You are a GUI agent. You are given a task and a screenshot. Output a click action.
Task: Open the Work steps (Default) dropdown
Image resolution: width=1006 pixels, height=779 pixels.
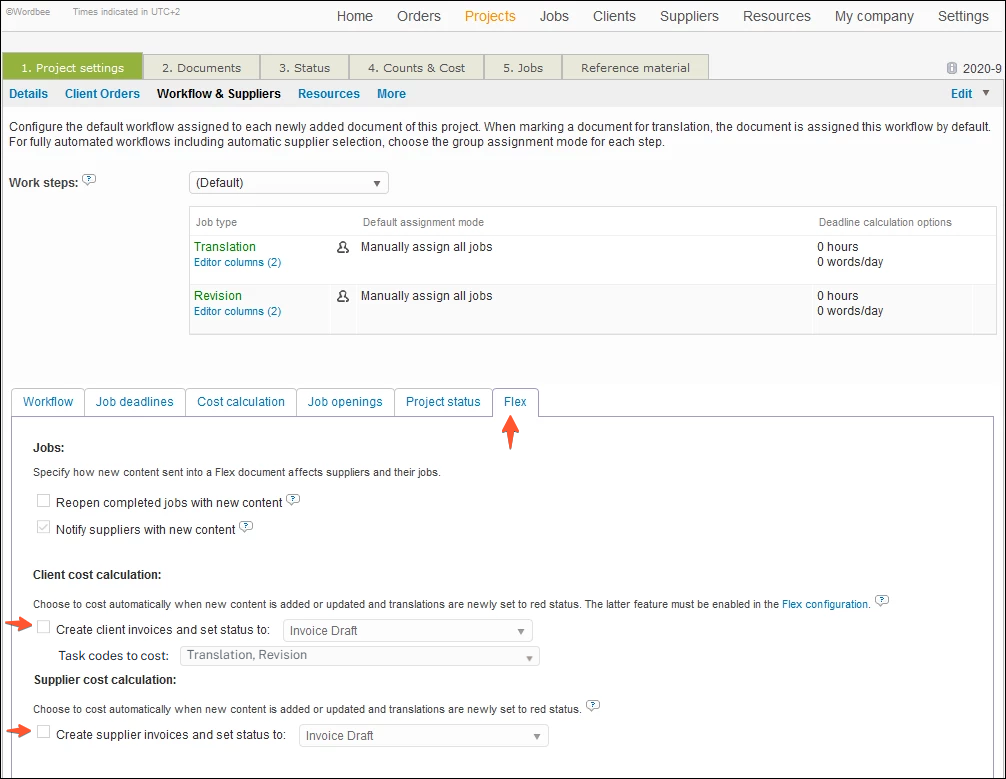point(288,183)
